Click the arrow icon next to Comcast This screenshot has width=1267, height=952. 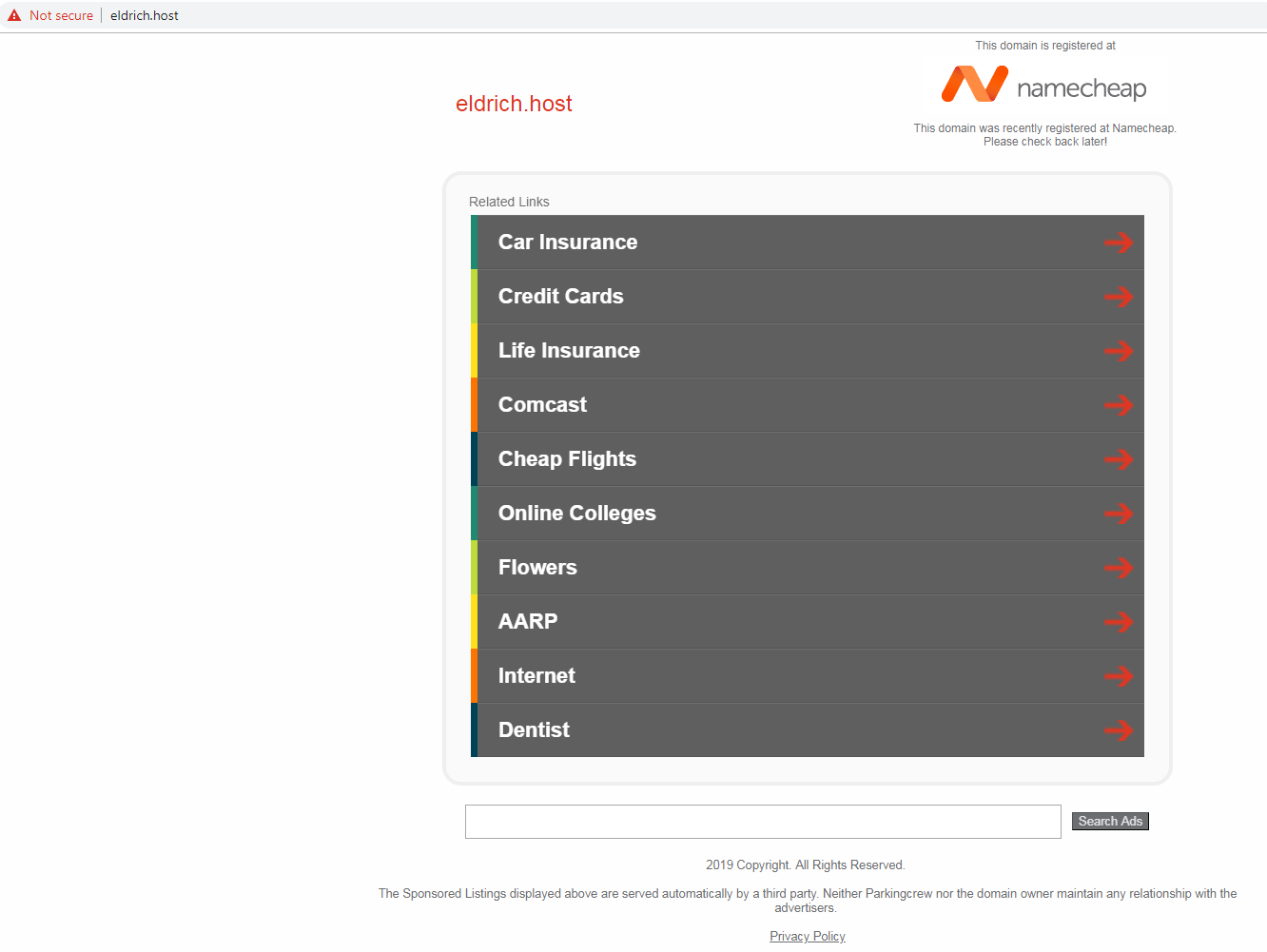point(1119,405)
